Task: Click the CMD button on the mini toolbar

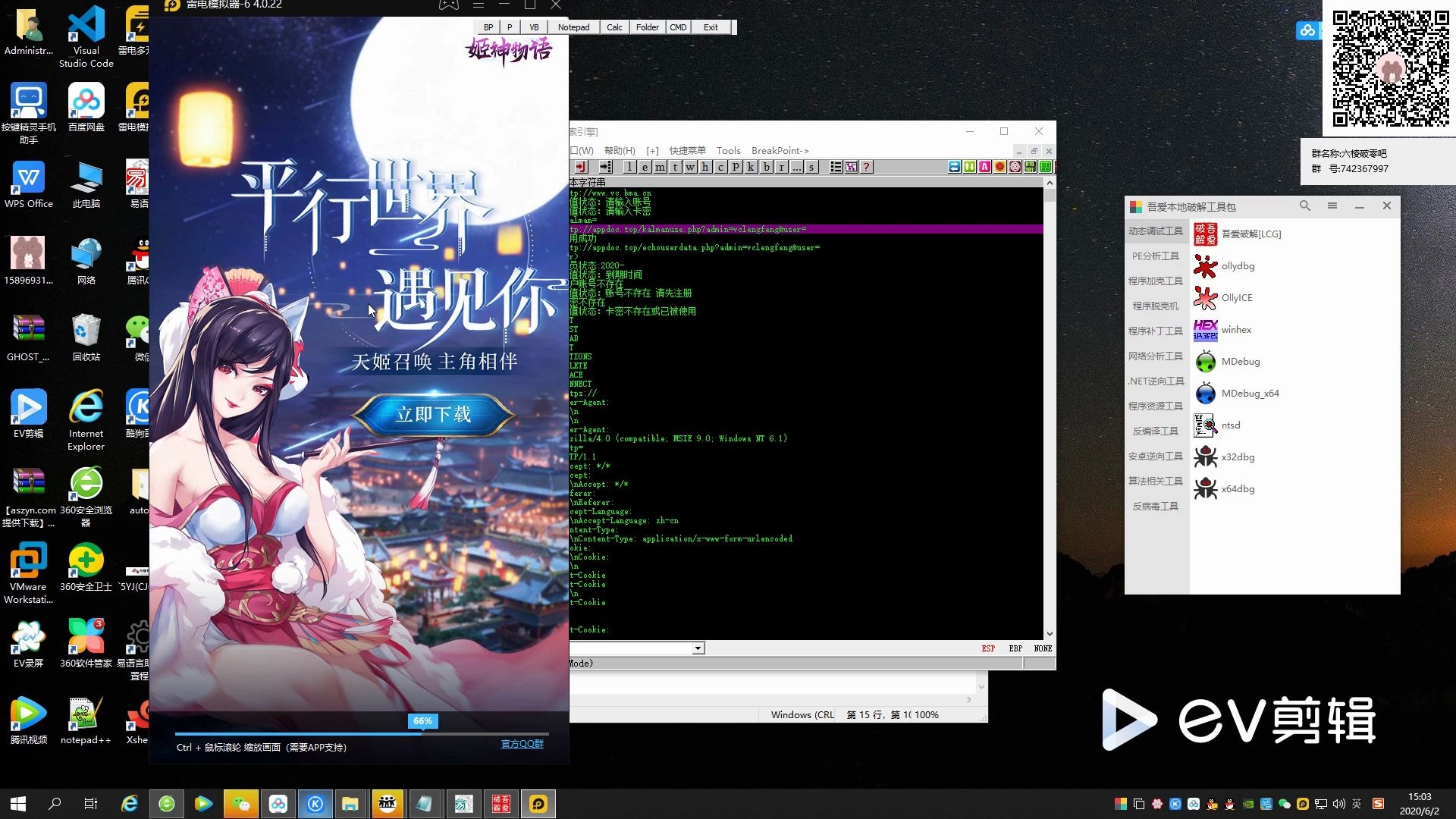Action: 678,27
